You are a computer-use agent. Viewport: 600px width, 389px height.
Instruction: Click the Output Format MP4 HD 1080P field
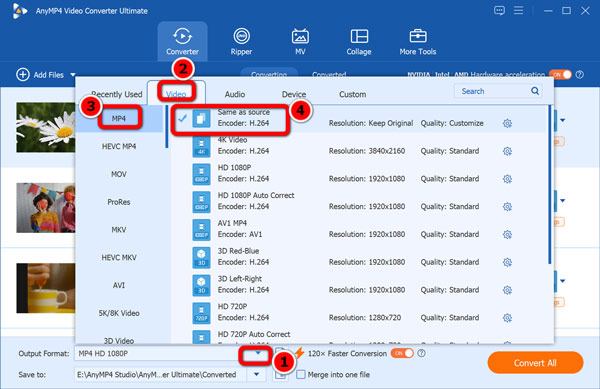click(161, 353)
